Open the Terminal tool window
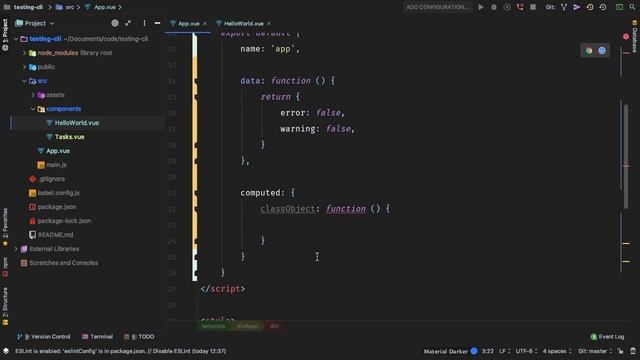Viewport: 640px width, 360px height. (x=97, y=337)
